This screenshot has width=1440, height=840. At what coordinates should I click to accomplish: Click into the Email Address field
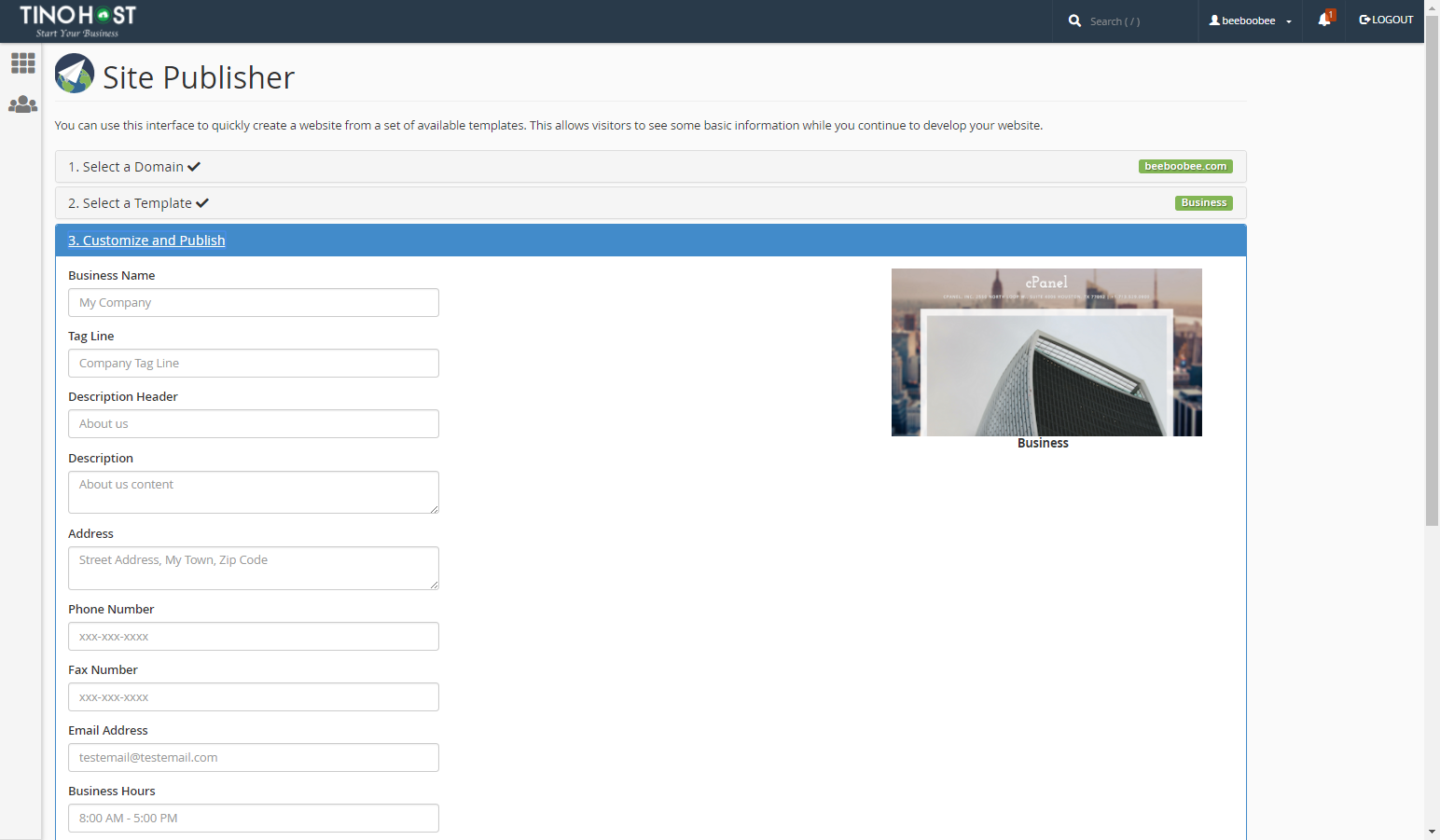click(x=254, y=758)
